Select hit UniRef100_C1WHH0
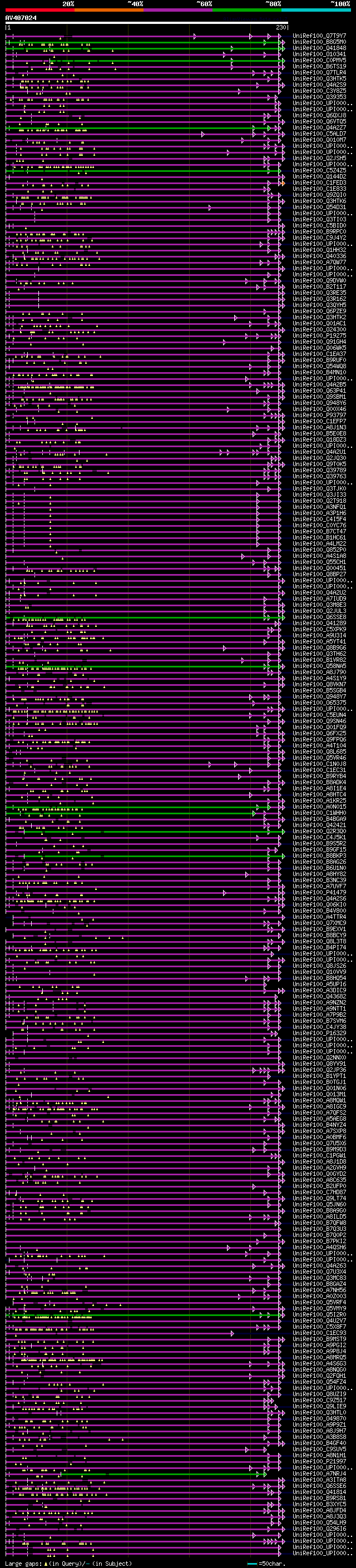The image size is (356, 1568). (x=319, y=813)
